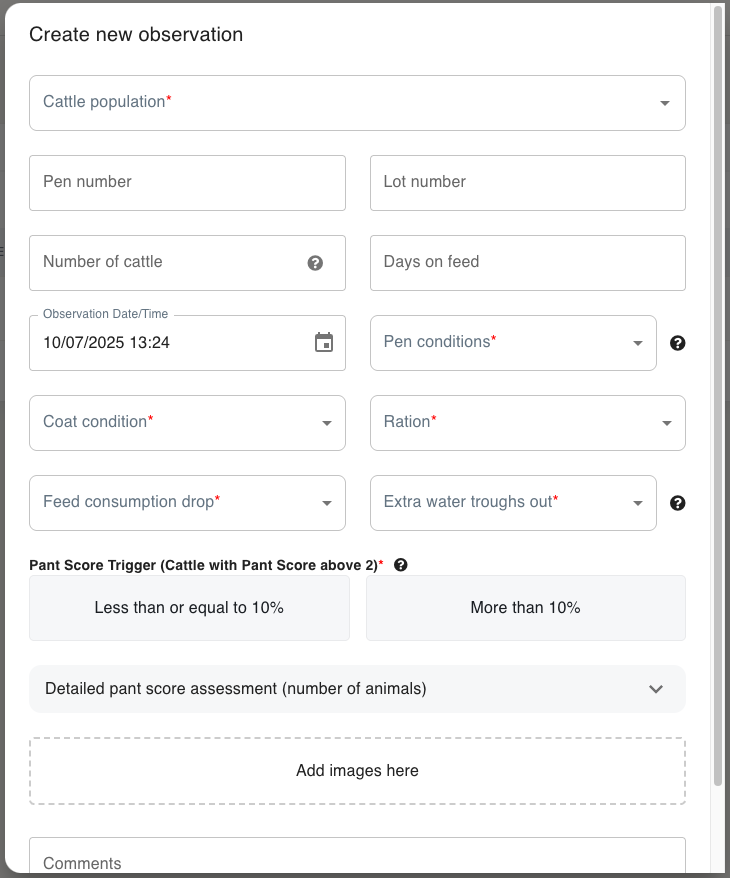Click help icon beside Pen conditions
This screenshot has width=730, height=878.
(x=677, y=343)
